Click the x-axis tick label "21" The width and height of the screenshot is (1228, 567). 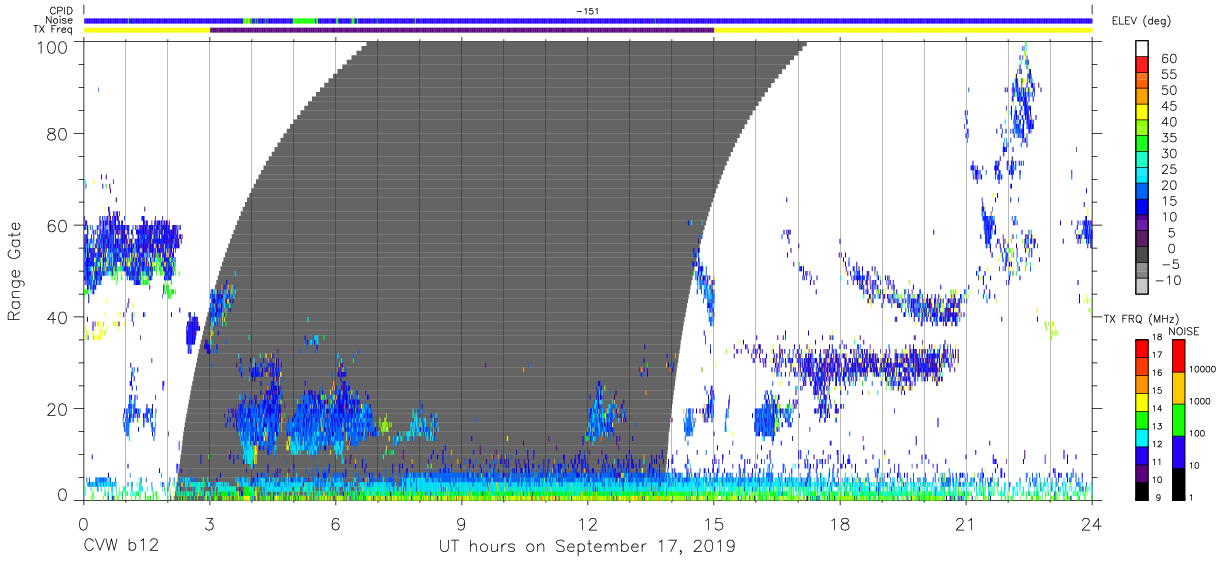coord(966,525)
